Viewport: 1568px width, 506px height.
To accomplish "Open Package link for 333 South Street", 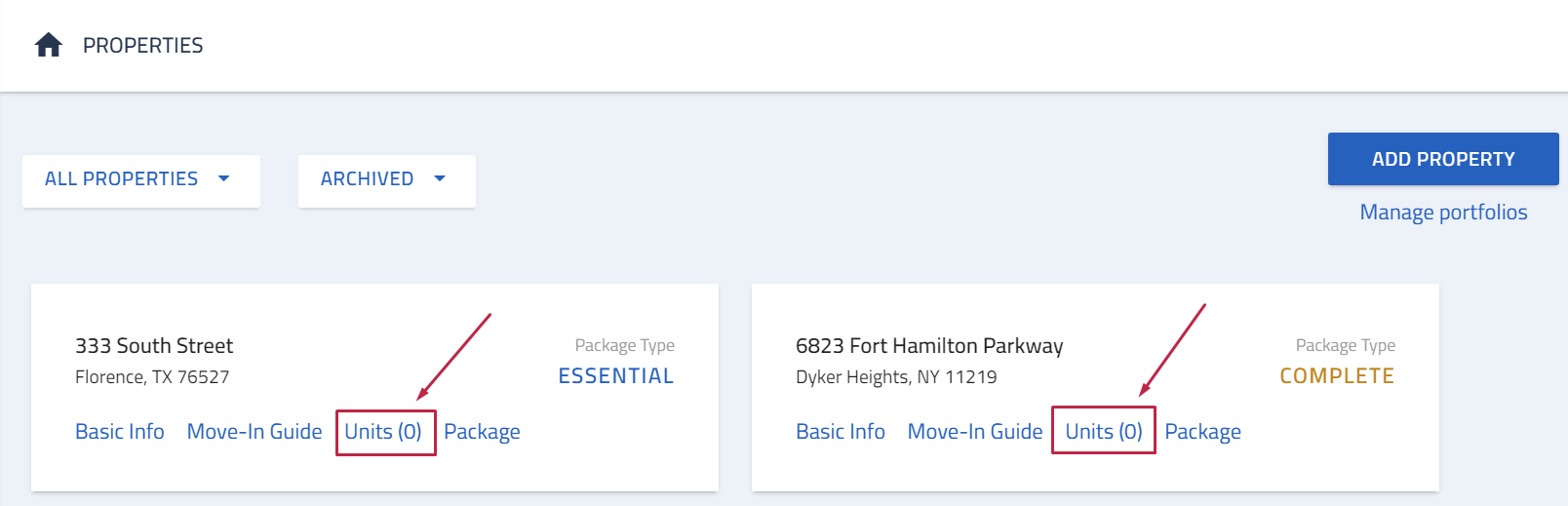I will point(482,432).
